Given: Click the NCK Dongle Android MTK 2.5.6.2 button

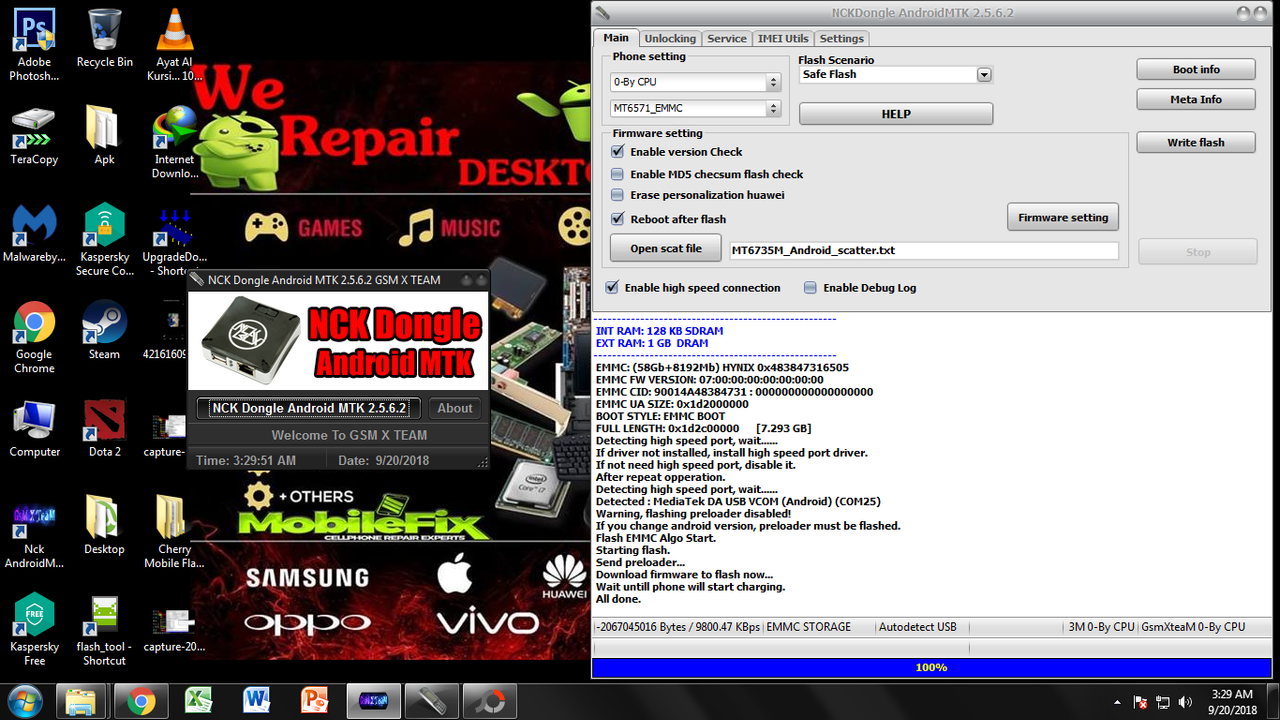Looking at the screenshot, I should 309,408.
